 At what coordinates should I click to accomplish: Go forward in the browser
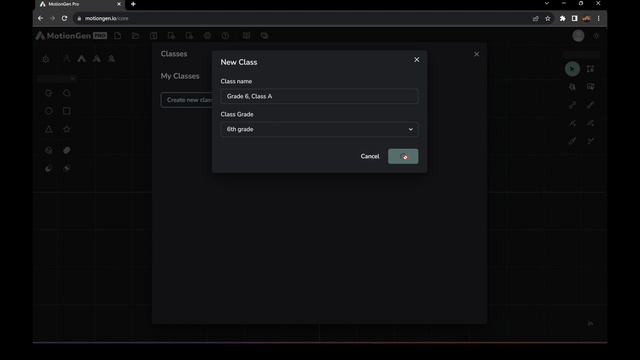[52, 18]
